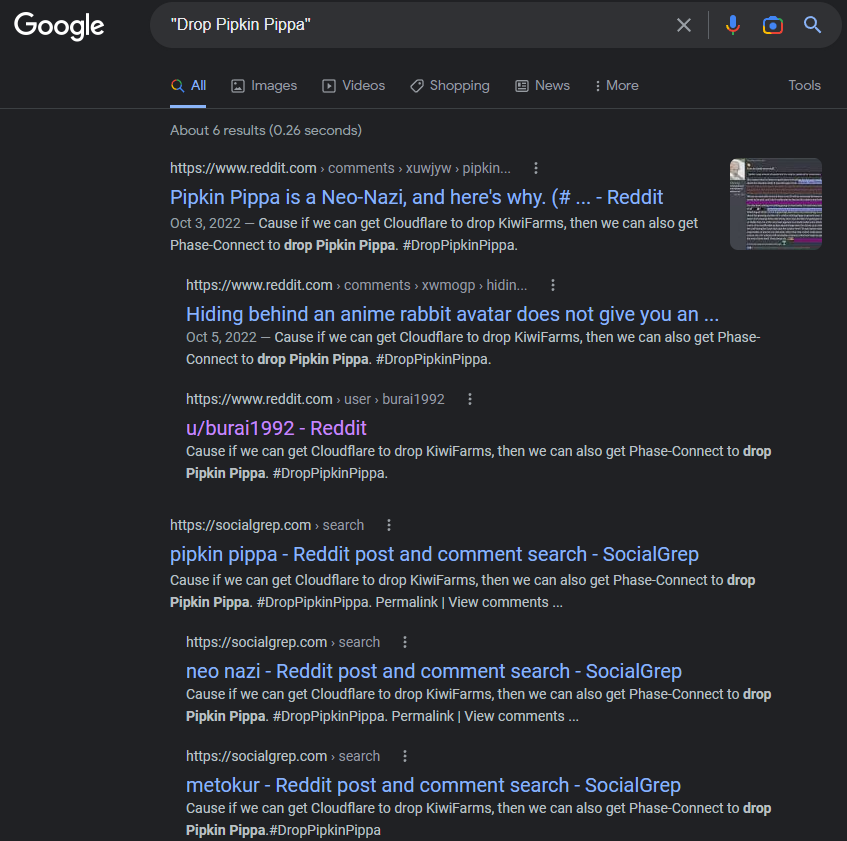Screen dimensions: 847x841
Task: Start voice search with the microphone icon
Action: pos(732,25)
